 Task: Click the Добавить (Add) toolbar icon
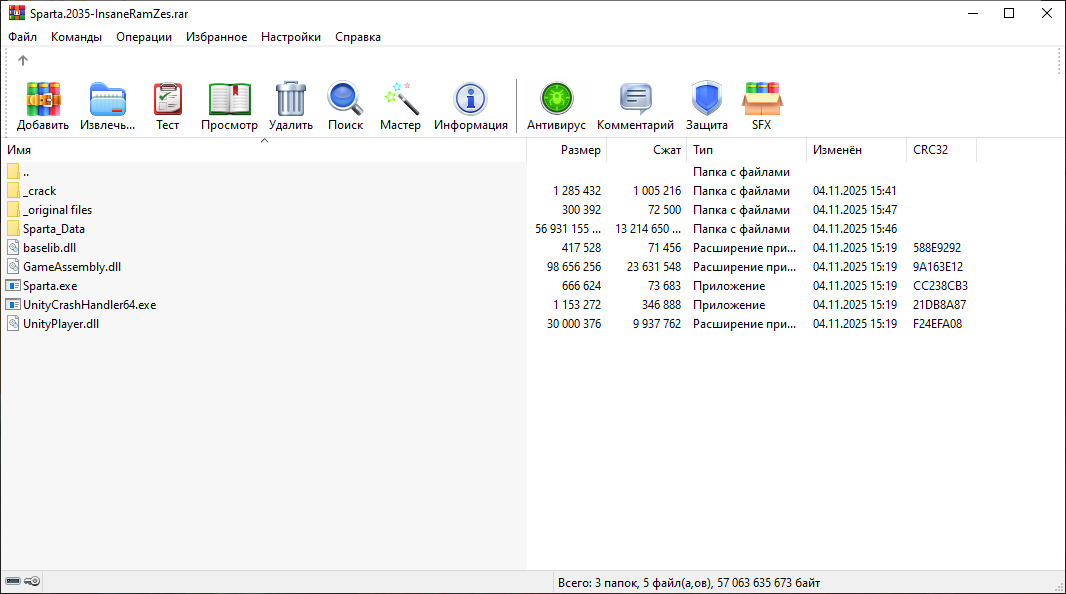click(x=43, y=100)
